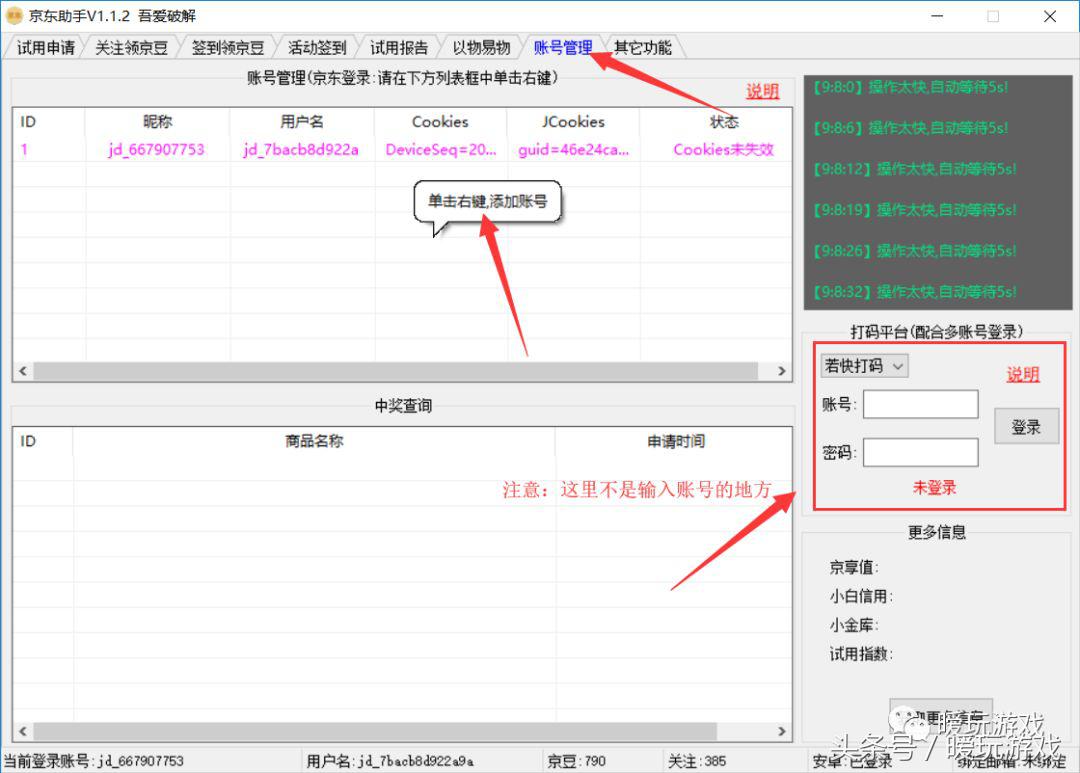Image resolution: width=1080 pixels, height=773 pixels.
Task: Open the 关注京豆 tab
Action: coord(131,46)
